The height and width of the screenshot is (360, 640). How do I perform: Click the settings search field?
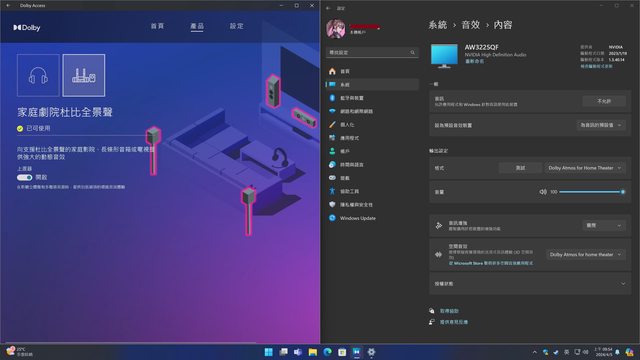pyautogui.click(x=372, y=52)
